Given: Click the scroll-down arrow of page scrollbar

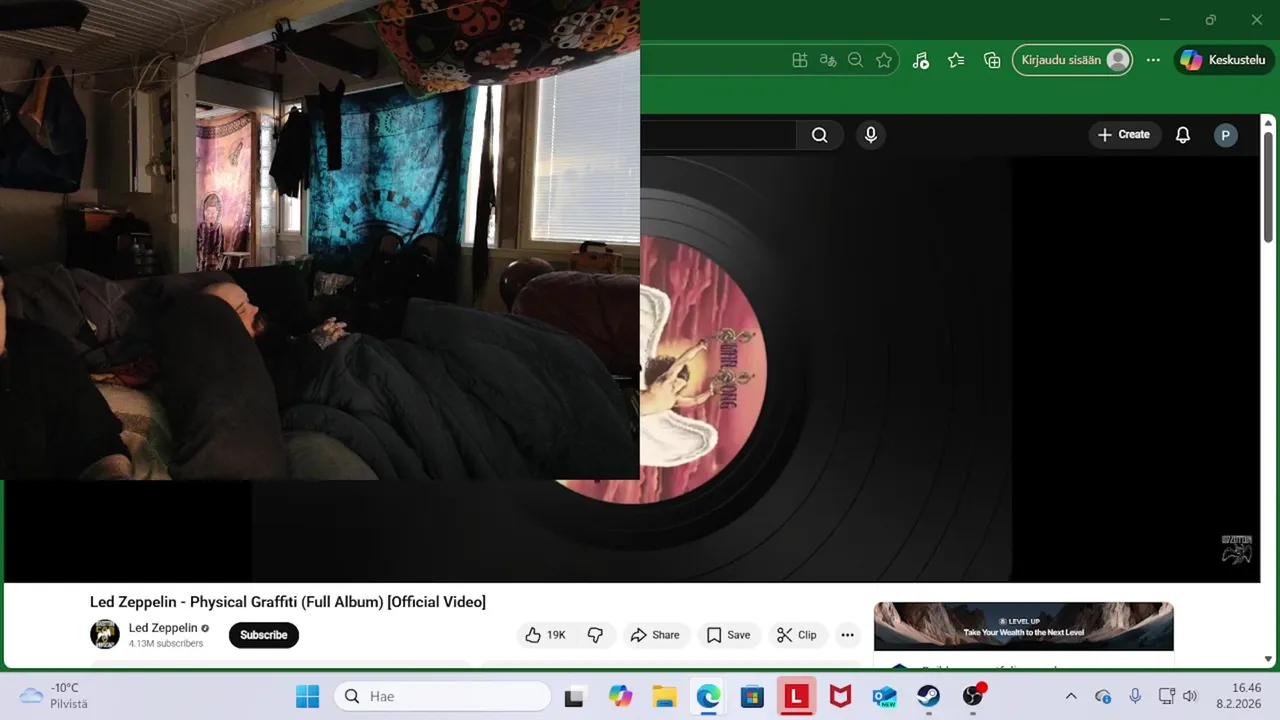Looking at the screenshot, I should [x=1269, y=659].
